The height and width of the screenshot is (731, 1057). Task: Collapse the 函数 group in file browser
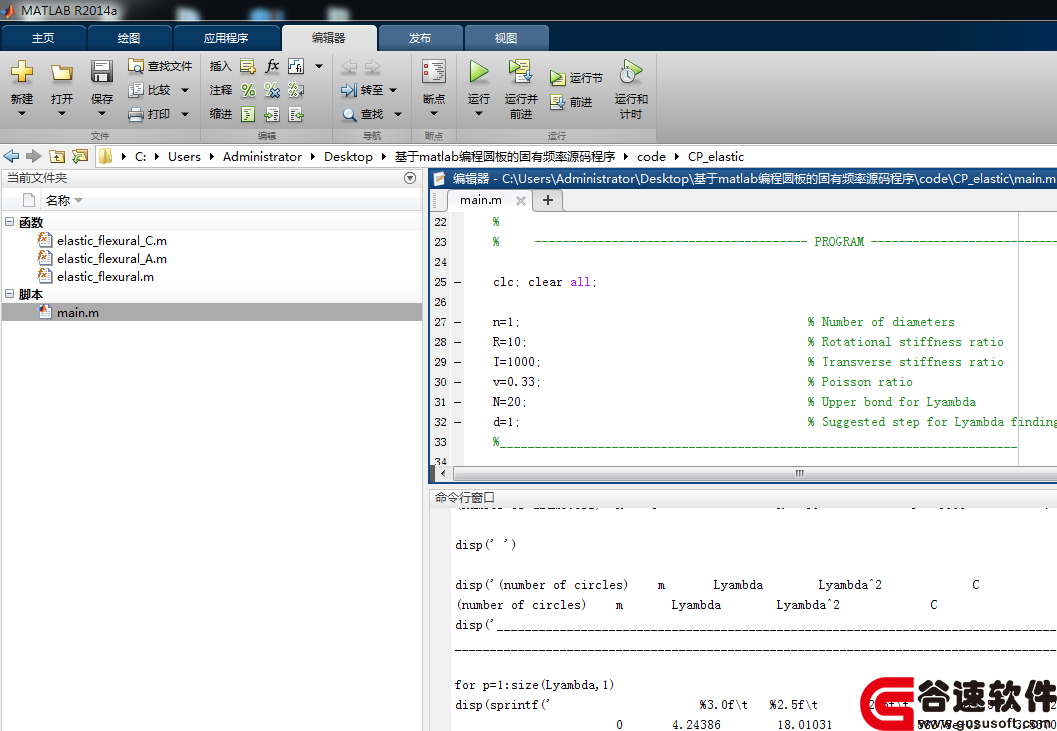coord(9,222)
